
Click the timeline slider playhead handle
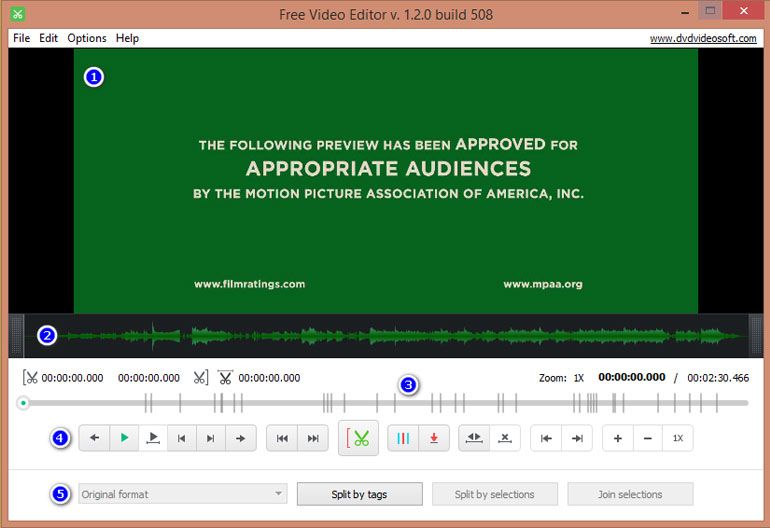pos(22,403)
